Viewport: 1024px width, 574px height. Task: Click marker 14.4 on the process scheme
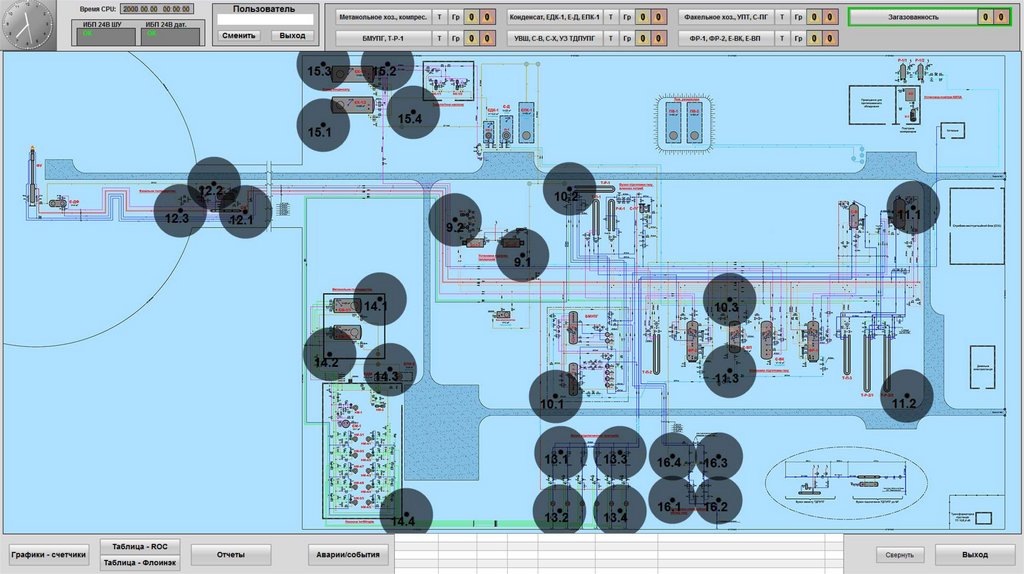point(405,515)
